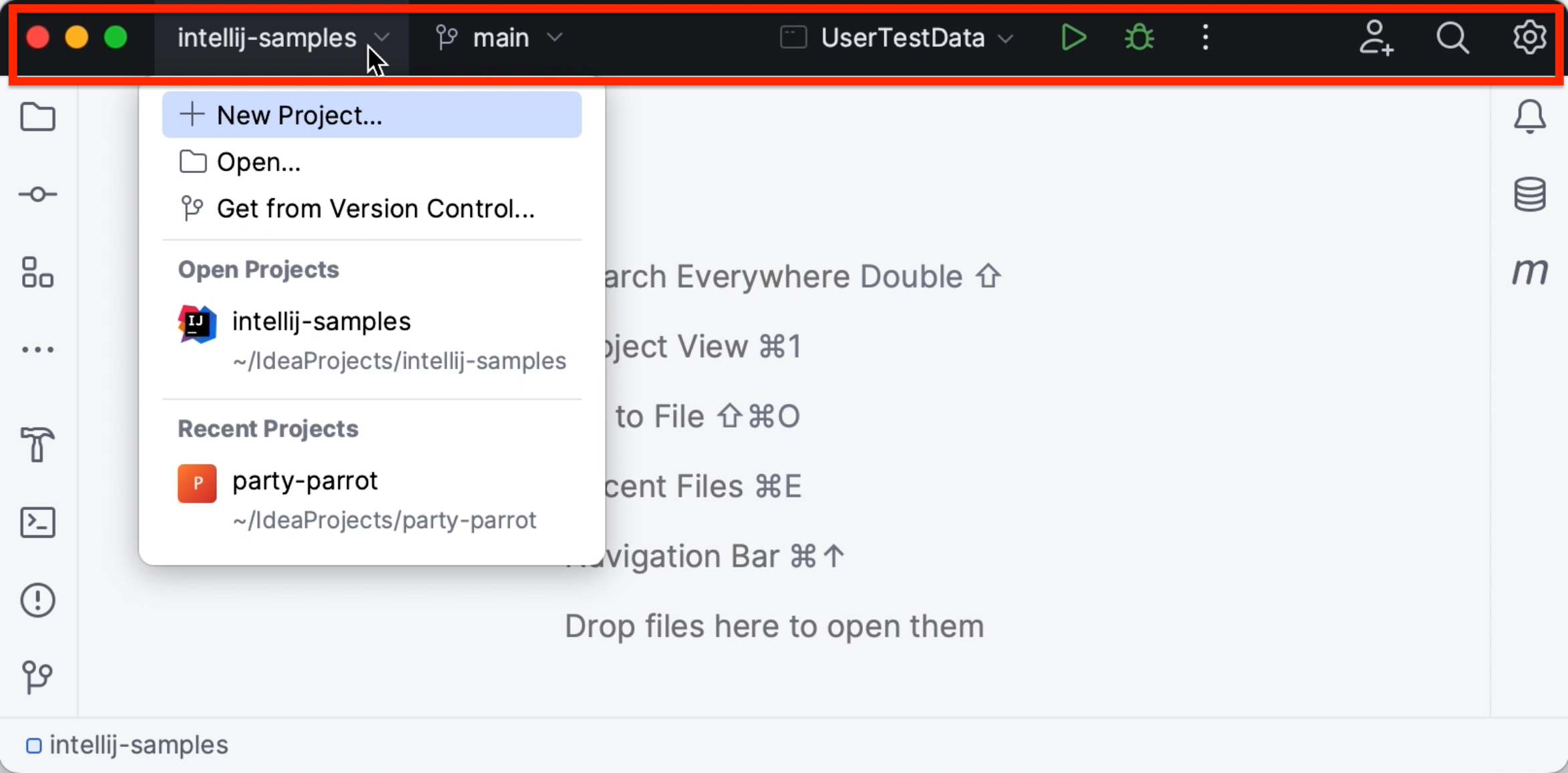Run UserTestData with the play button

pos(1072,38)
